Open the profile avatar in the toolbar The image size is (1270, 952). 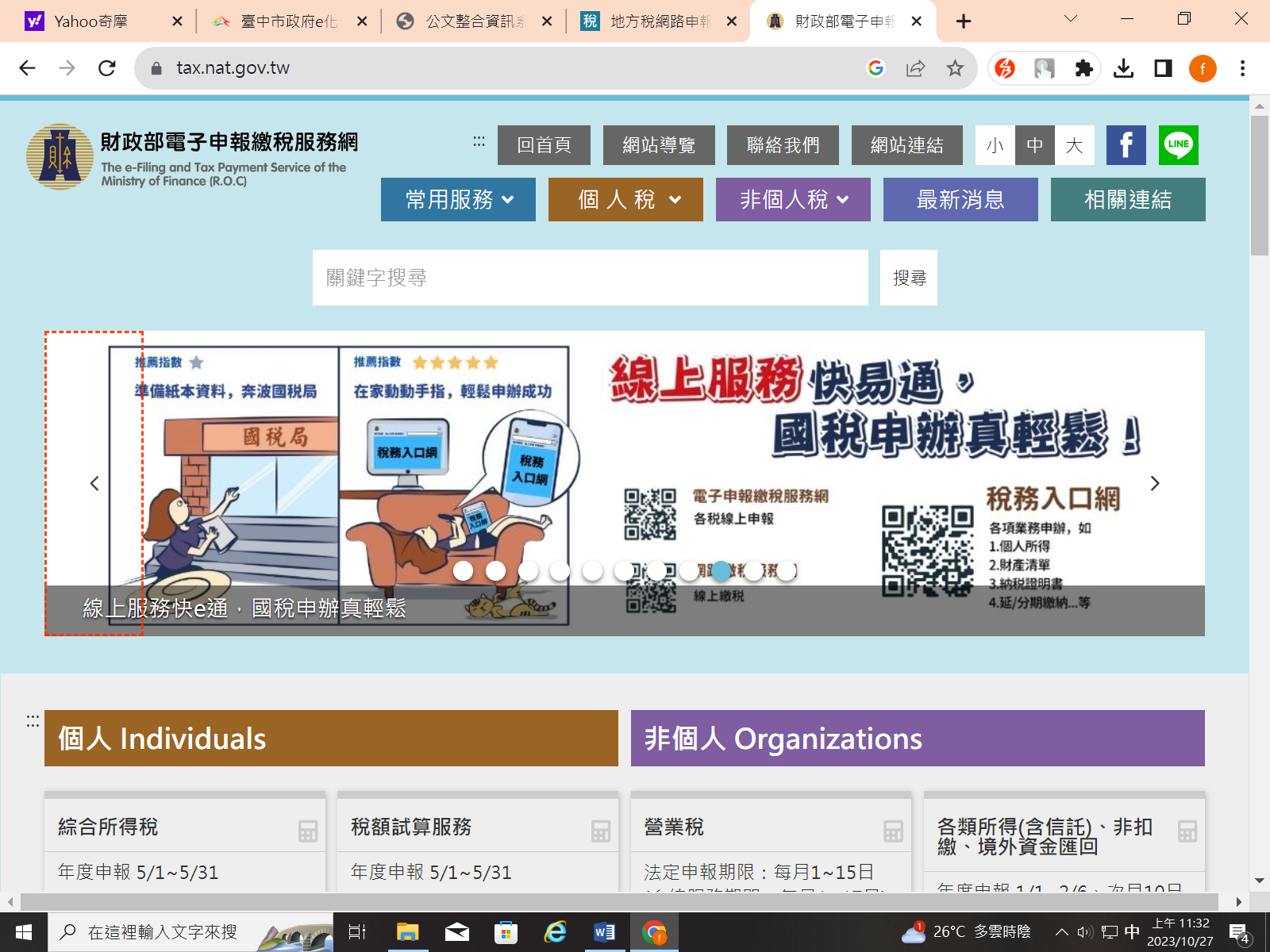1203,68
